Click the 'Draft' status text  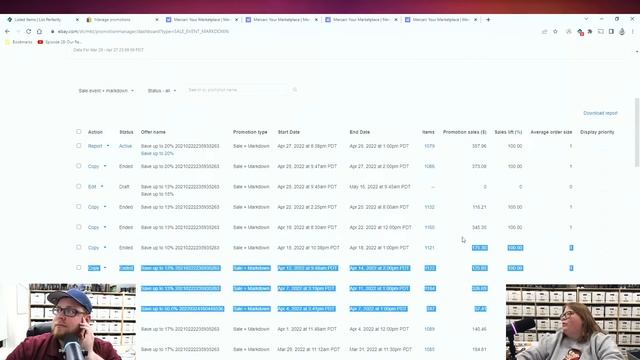click(x=124, y=187)
